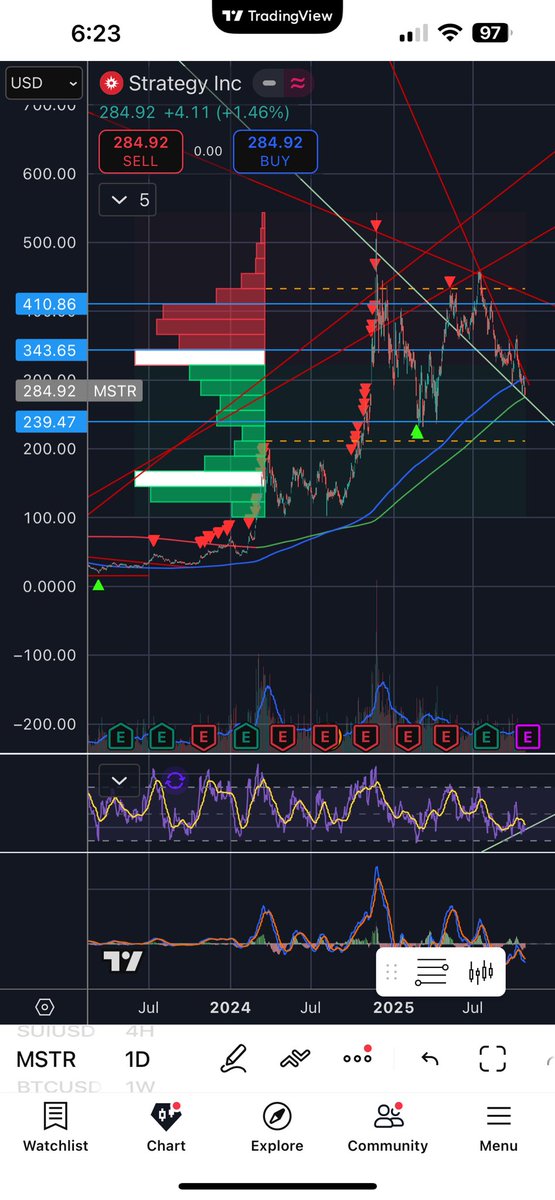Tap the red 284.92 SELL button

[x=140, y=151]
